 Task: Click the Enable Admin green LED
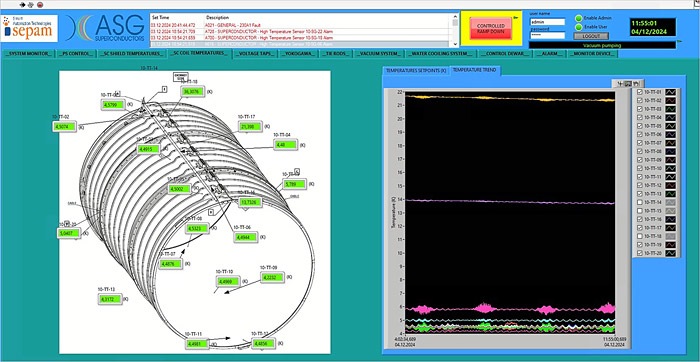579,18
